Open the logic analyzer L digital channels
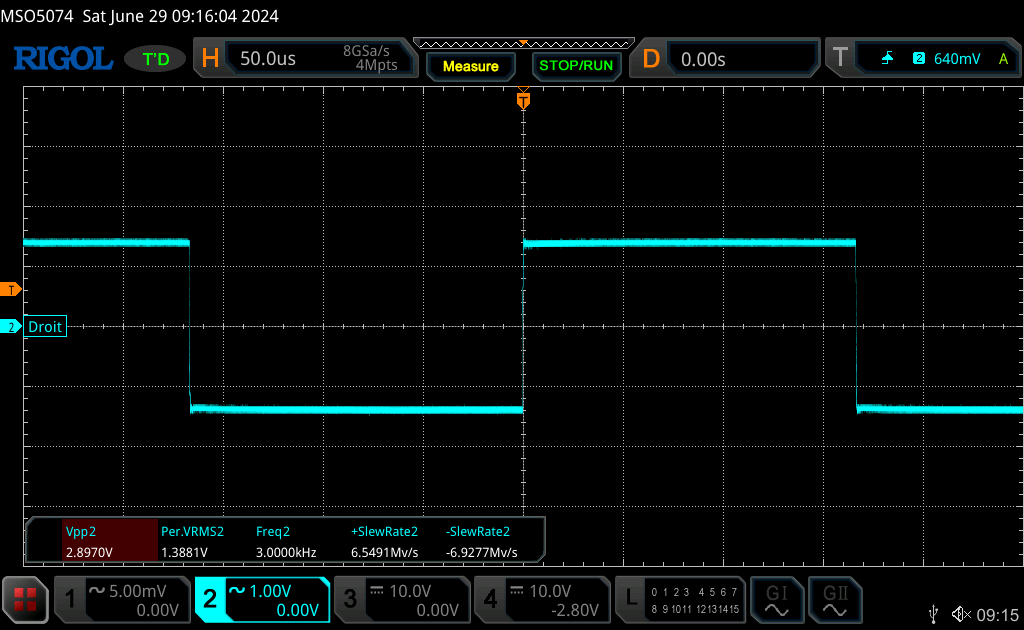Viewport: 1024px width, 630px height. pos(680,599)
